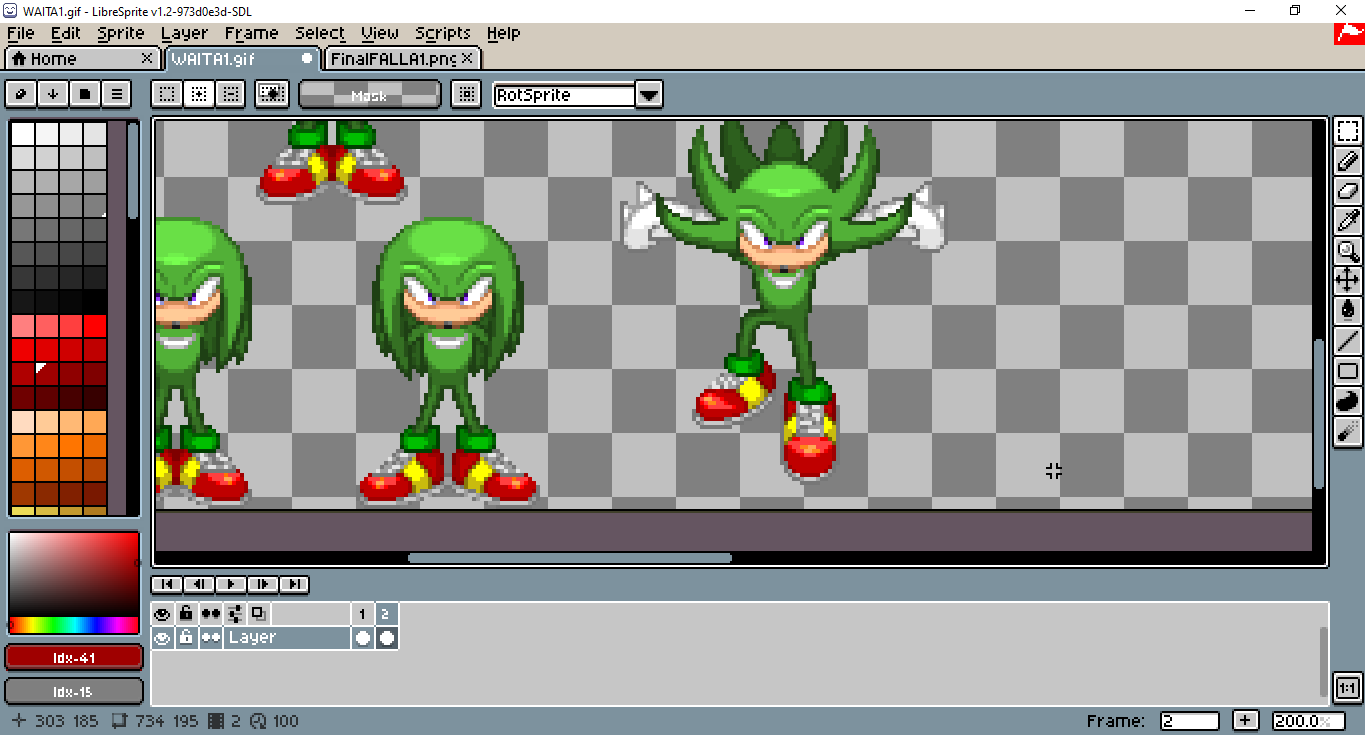Select frame 1 header in timeline
The image size is (1365, 735).
click(x=362, y=613)
